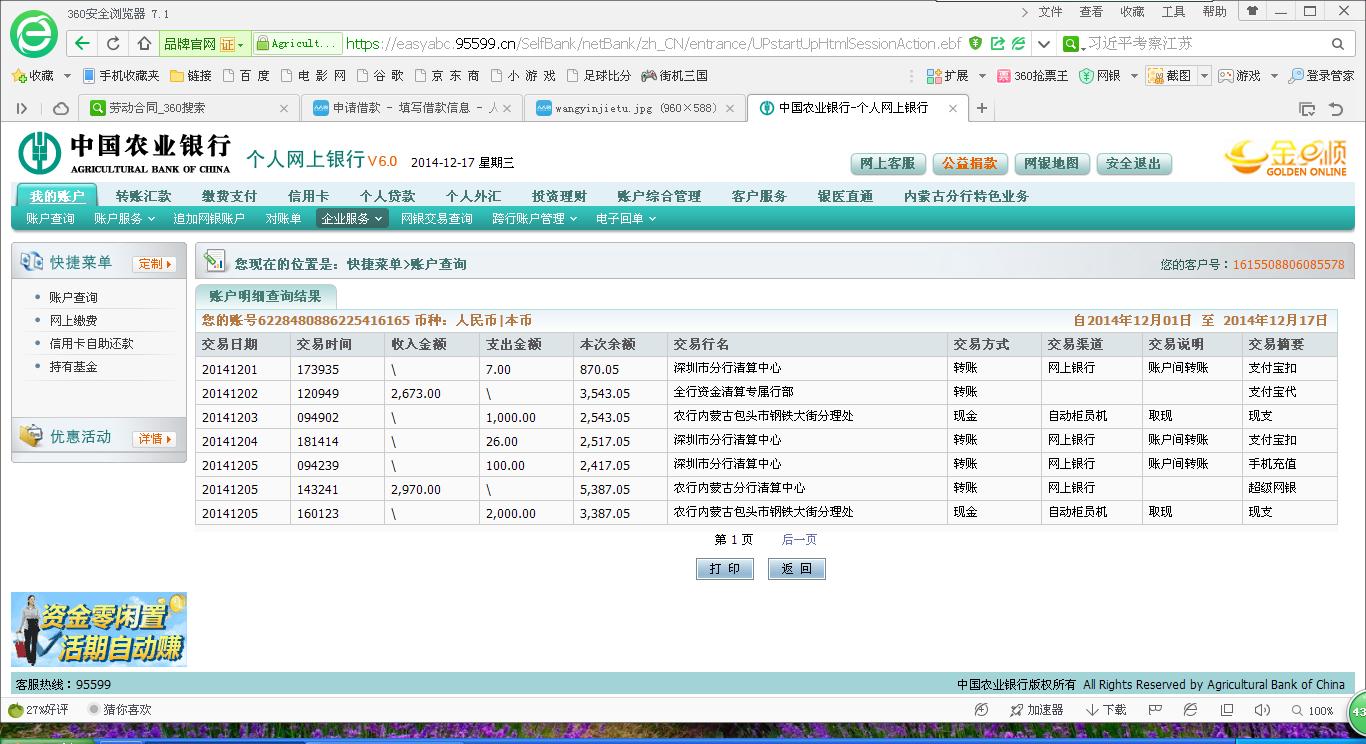Open the 电子回单 dropdown
Viewport: 1366px width, 744px height.
click(626, 219)
